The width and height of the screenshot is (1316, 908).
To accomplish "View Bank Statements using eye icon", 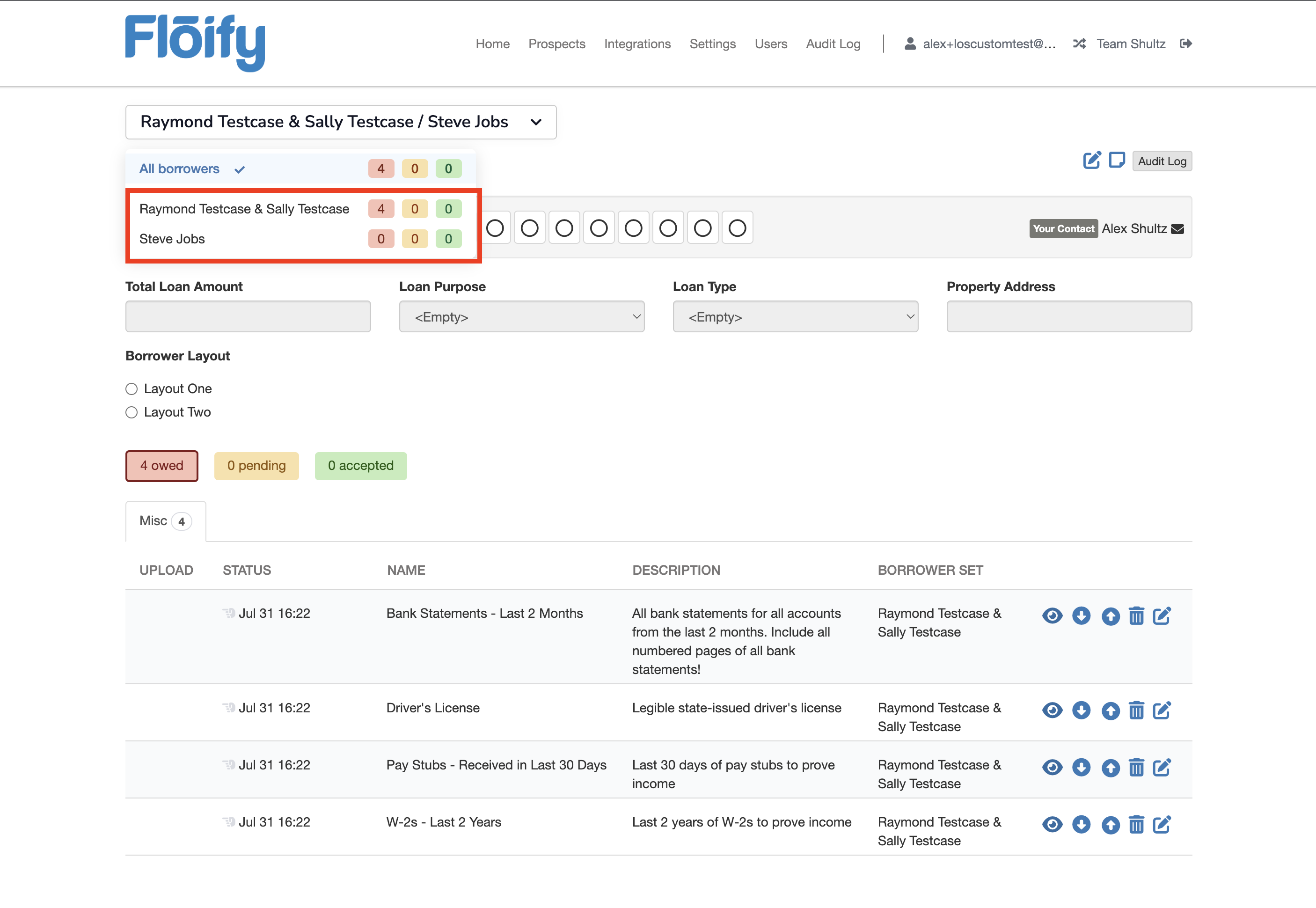I will point(1052,615).
